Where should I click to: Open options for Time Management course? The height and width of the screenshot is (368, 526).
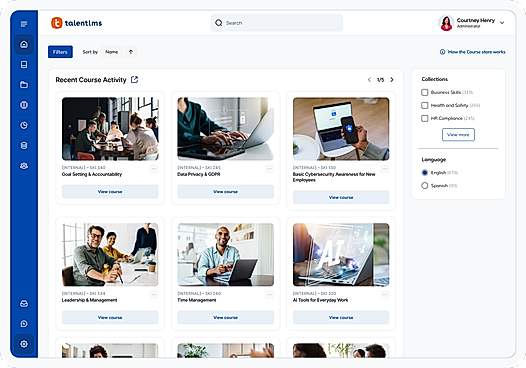pyautogui.click(x=269, y=295)
